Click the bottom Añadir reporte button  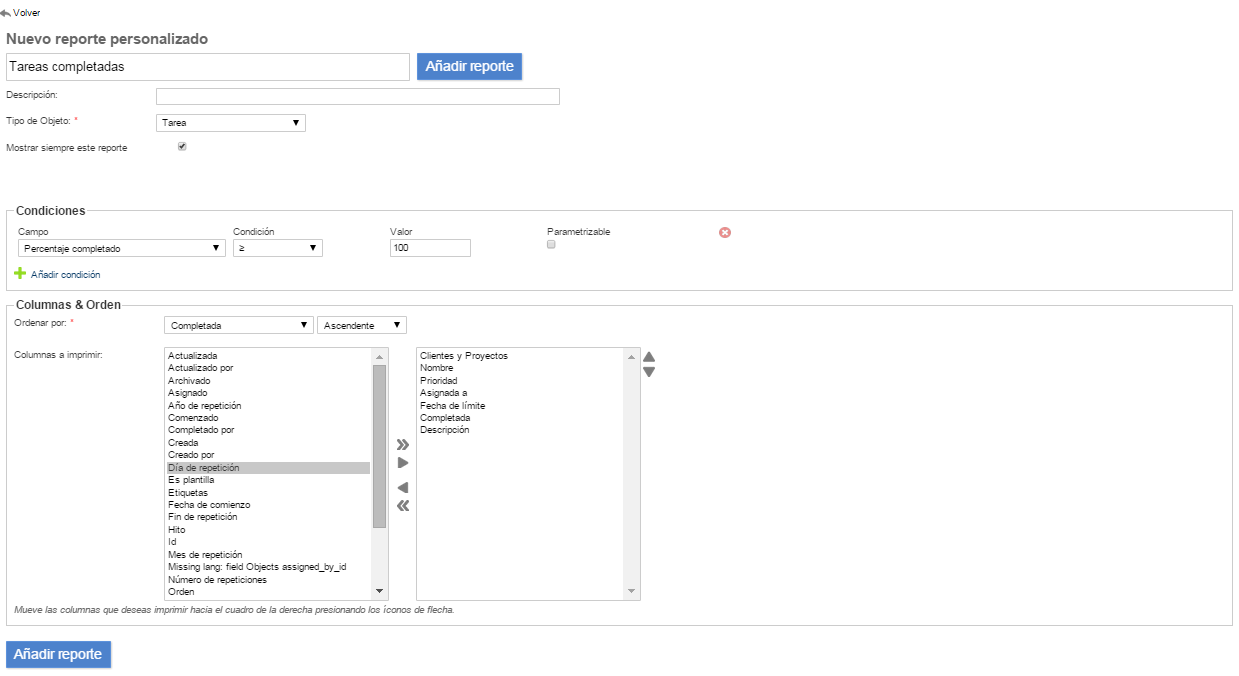click(58, 654)
